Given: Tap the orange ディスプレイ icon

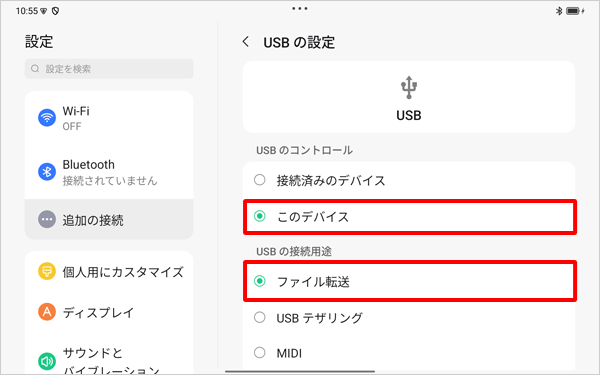Looking at the screenshot, I should click(x=47, y=312).
